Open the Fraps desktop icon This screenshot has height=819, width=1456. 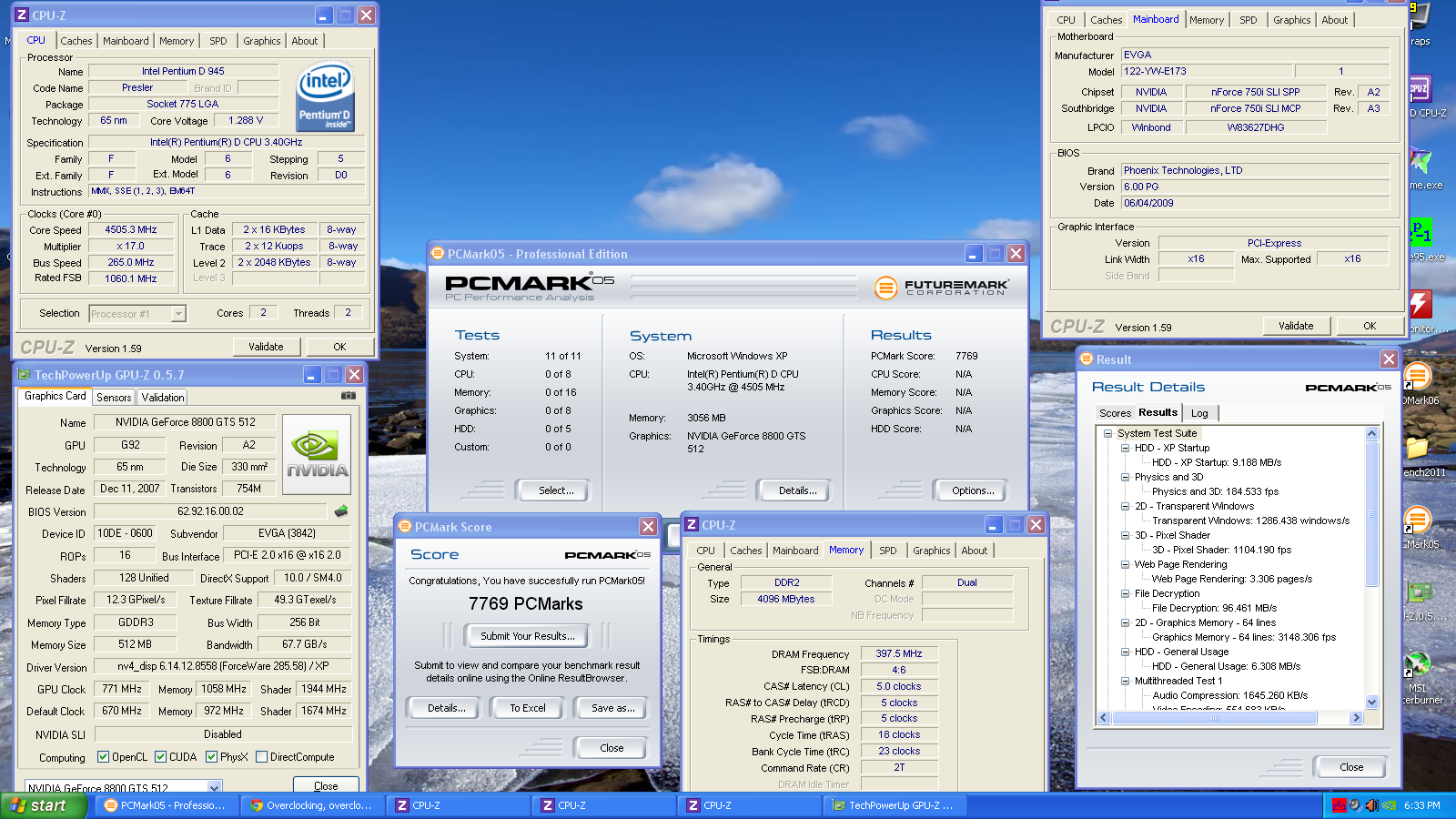(x=1420, y=18)
